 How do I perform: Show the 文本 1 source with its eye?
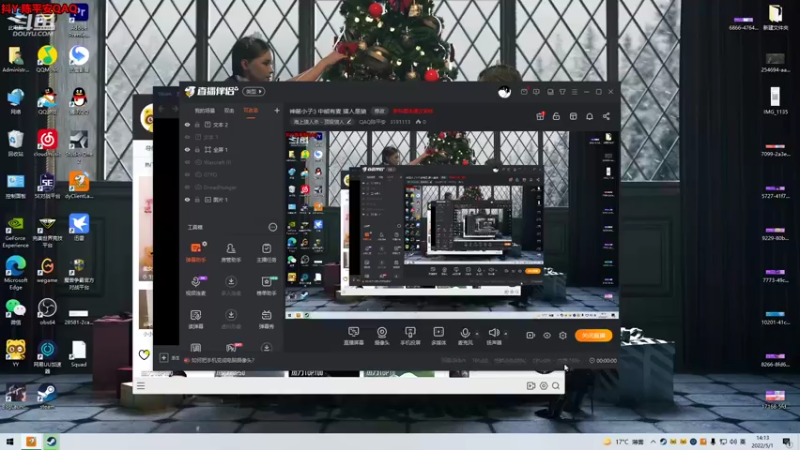click(x=187, y=137)
